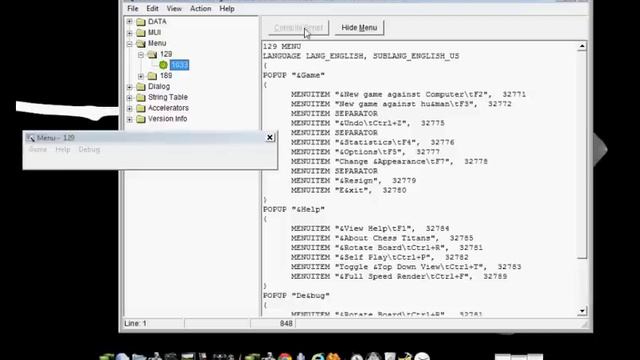Click the Menu - 129 window title icon
The image size is (640, 360).
point(31,138)
